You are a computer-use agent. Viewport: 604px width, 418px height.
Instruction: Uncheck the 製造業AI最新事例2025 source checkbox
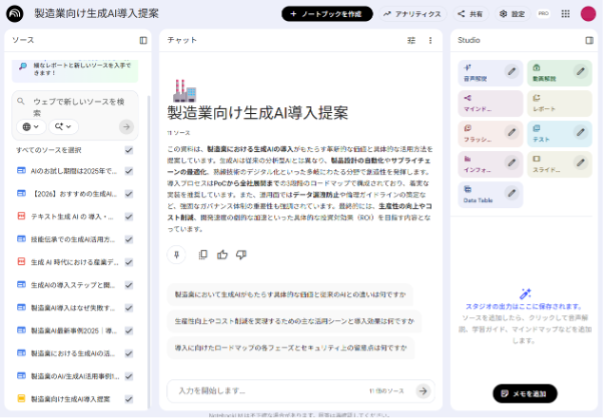(129, 331)
